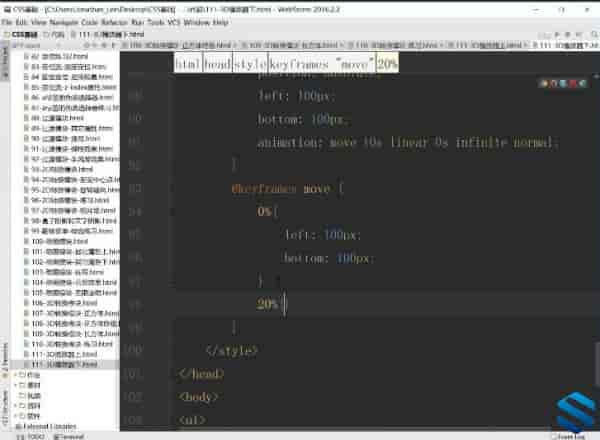
Task: Click the Search Everywhere magnifier icon
Action: 594,34
